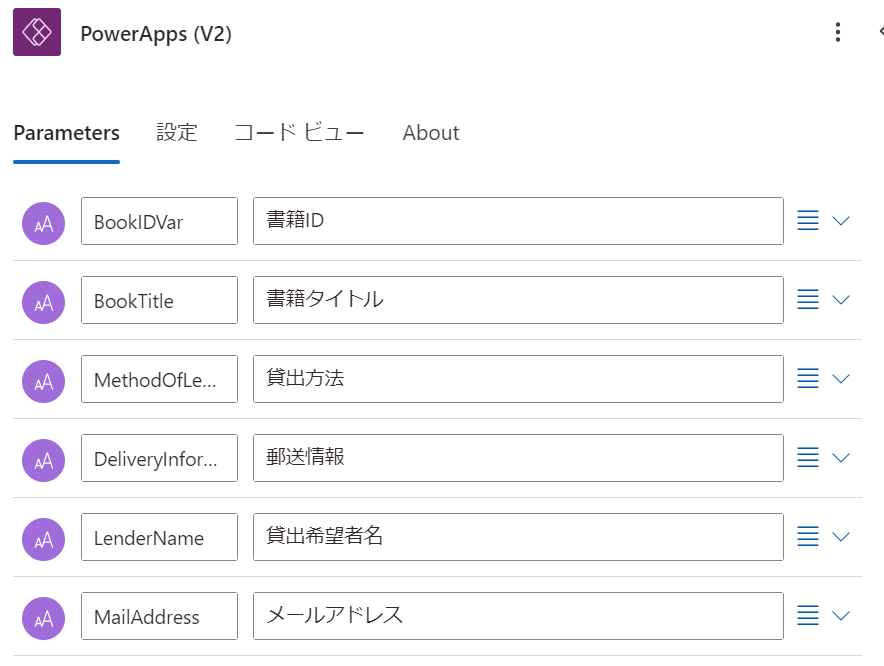This screenshot has width=884, height=666.
Task: Expand the chevron for BookIDVar row
Action: click(841, 220)
